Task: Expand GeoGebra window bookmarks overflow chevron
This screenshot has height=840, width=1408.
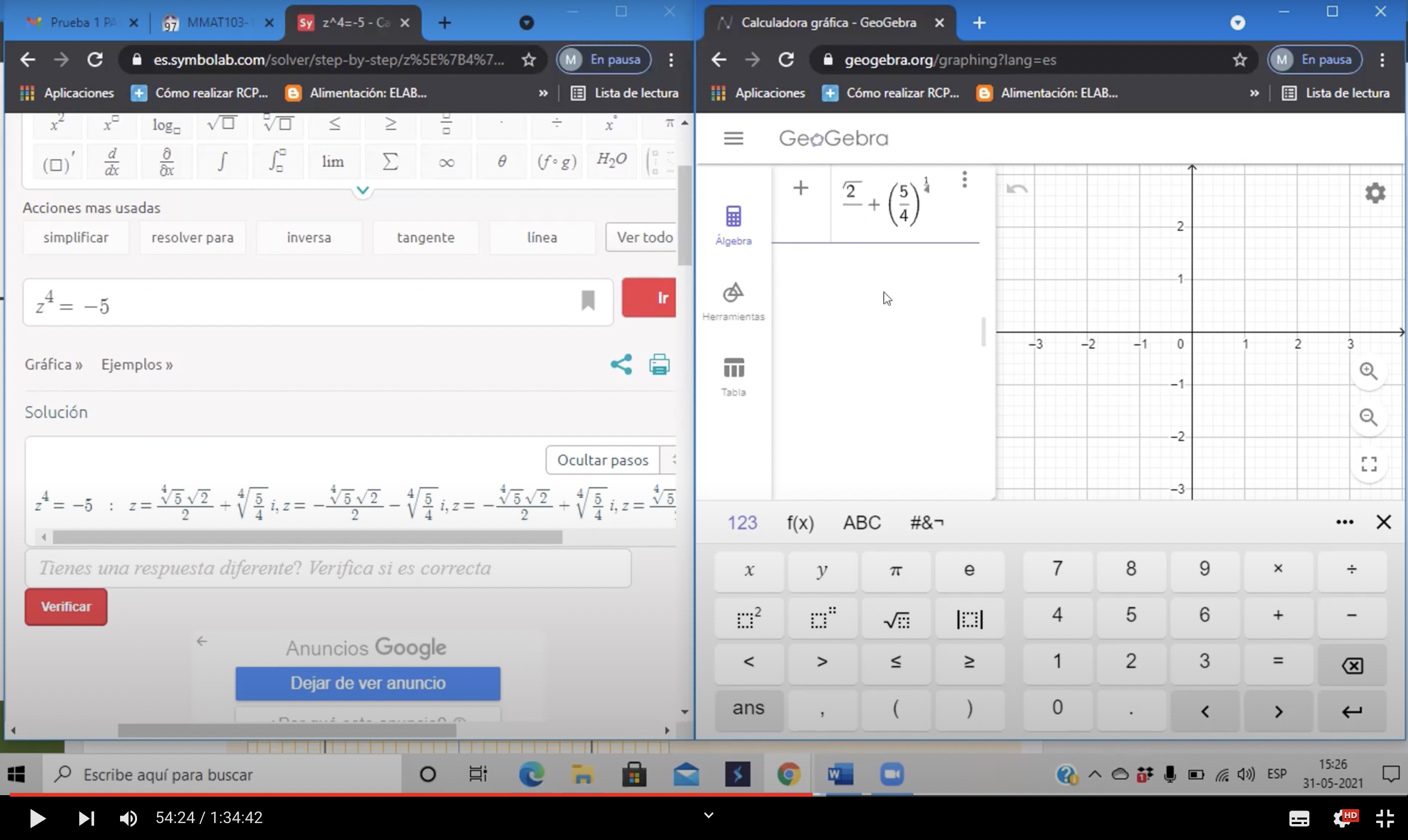Action: [1254, 93]
